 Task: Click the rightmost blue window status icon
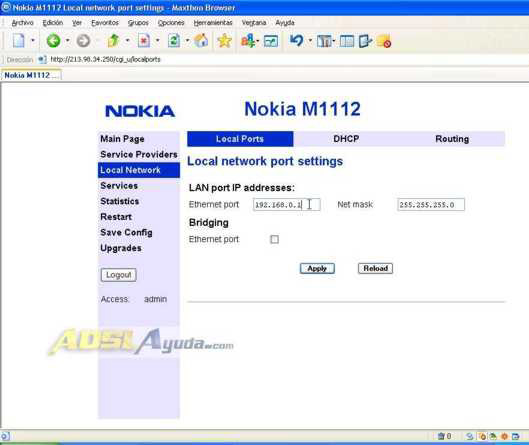point(516,436)
